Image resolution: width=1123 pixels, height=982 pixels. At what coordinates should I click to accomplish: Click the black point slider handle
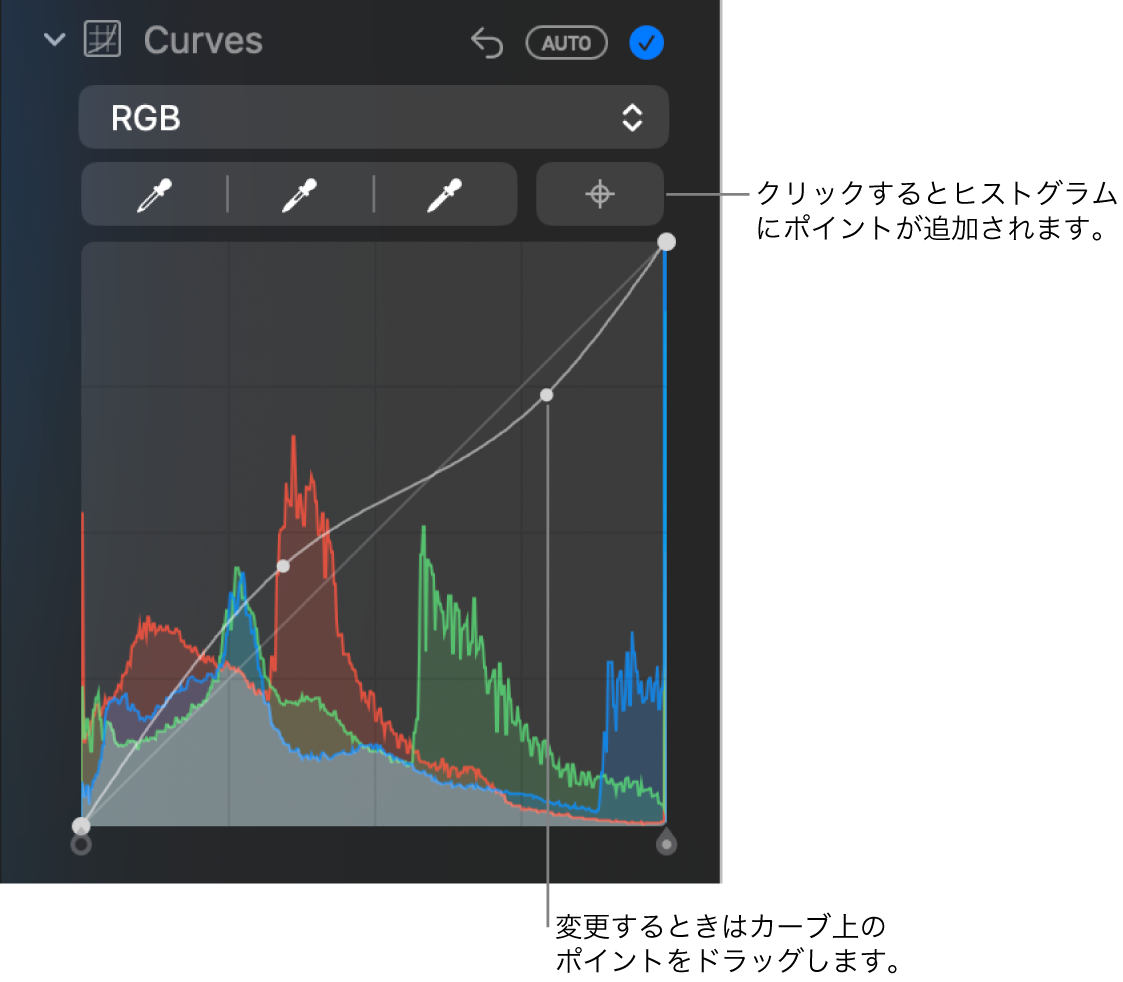pyautogui.click(x=81, y=845)
